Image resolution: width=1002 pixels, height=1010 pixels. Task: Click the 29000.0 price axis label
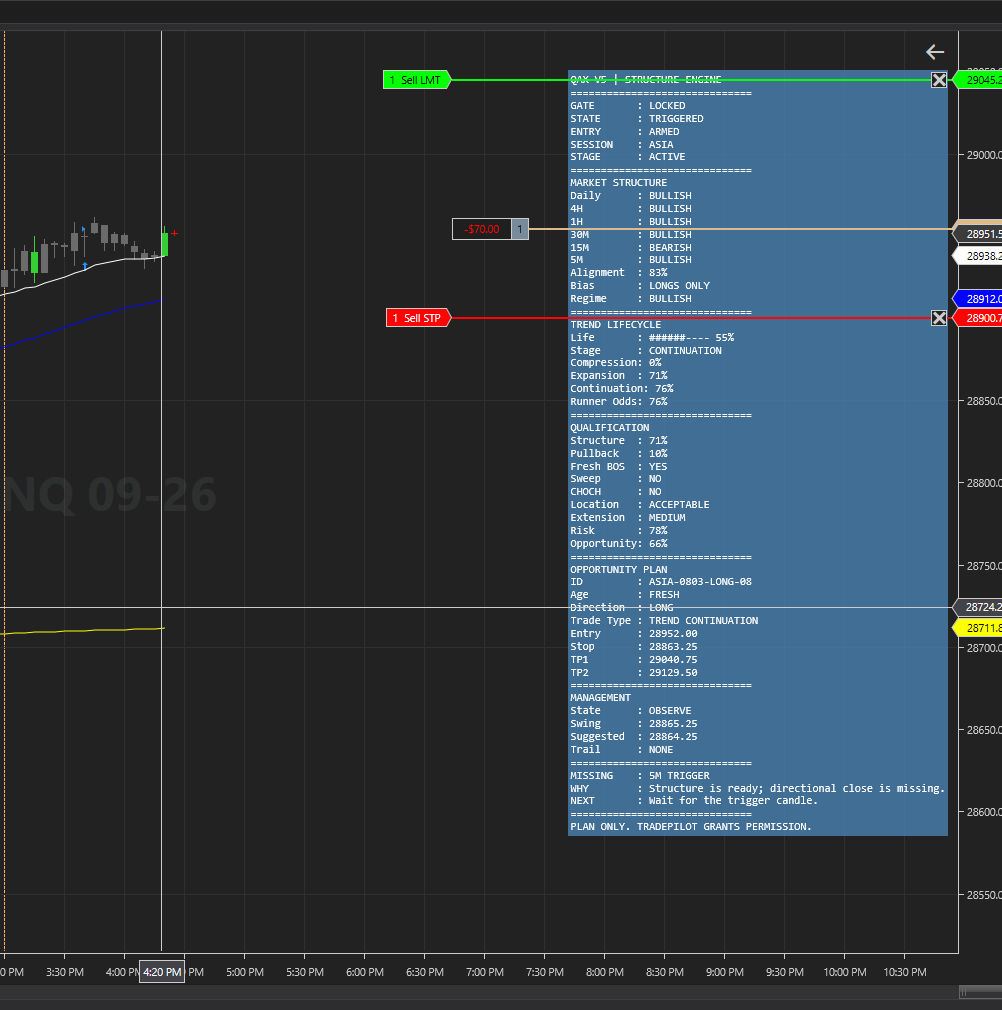(x=984, y=155)
